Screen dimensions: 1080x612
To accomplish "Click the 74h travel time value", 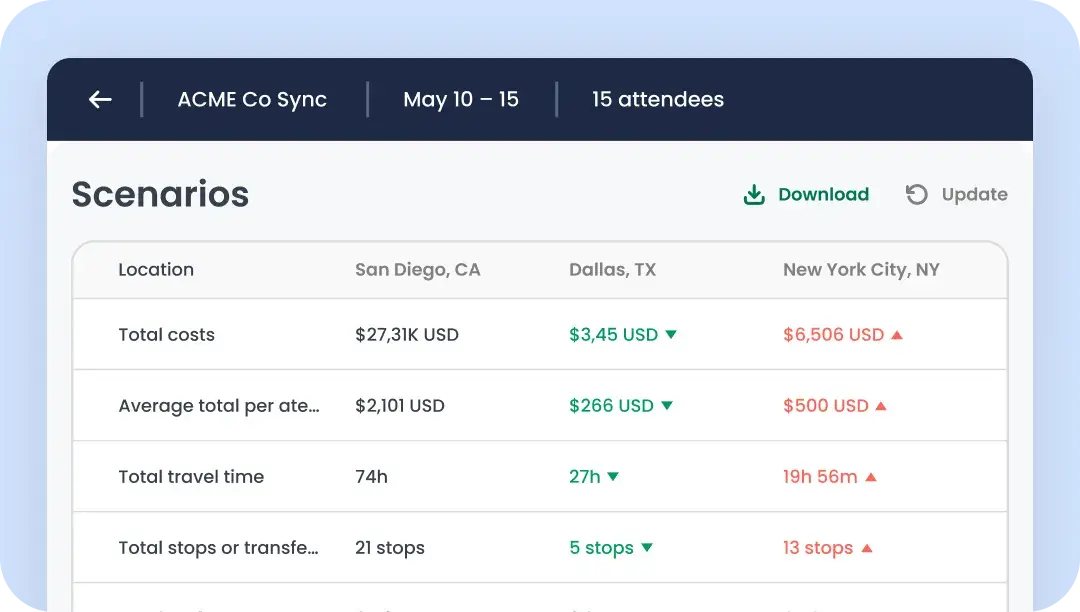I will (x=371, y=477).
